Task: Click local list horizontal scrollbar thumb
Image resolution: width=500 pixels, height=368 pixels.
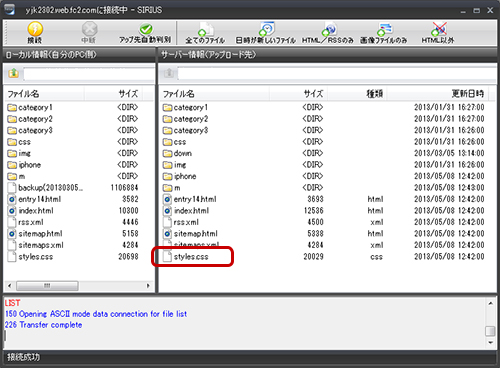Action: tap(47, 286)
